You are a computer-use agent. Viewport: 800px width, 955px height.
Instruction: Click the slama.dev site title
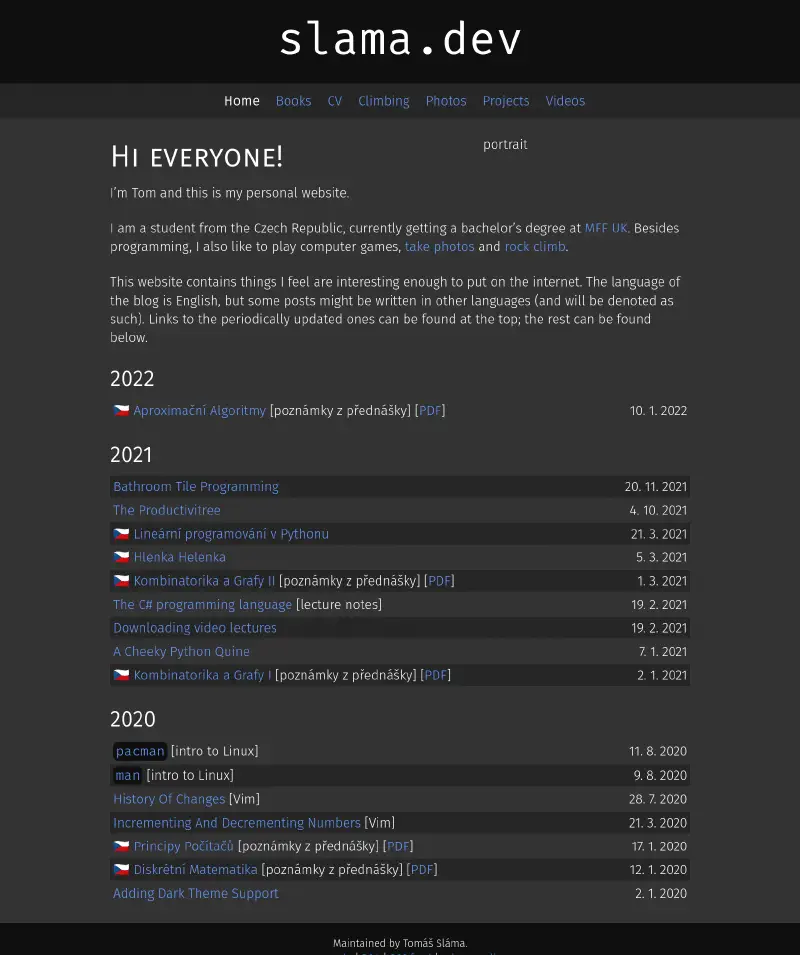(400, 40)
